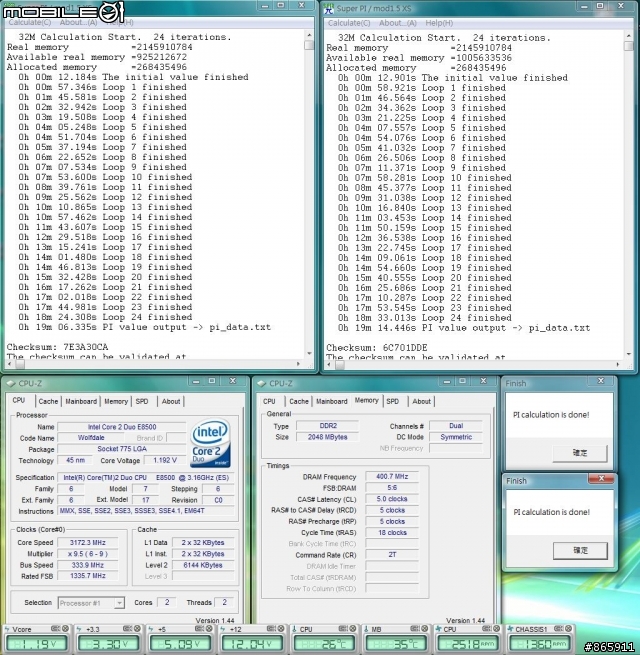This screenshot has height=655, width=640.
Task: Close the CPU temperature sensor widget
Action: pyautogui.click(x=353, y=628)
